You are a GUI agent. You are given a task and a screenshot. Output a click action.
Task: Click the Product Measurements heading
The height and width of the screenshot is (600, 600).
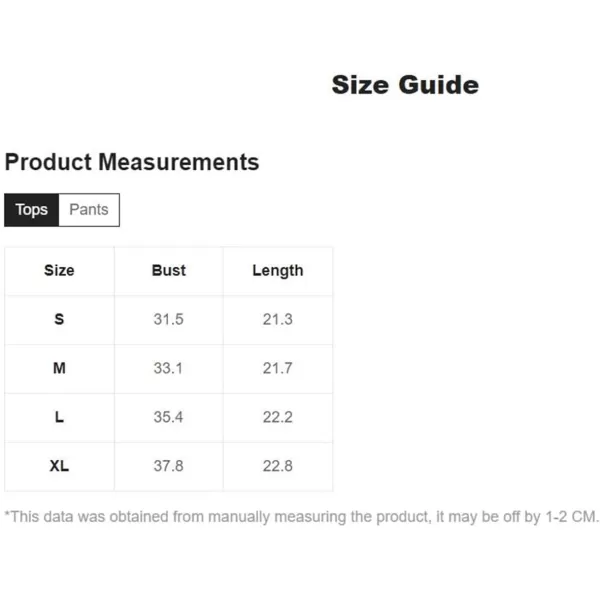(132, 162)
